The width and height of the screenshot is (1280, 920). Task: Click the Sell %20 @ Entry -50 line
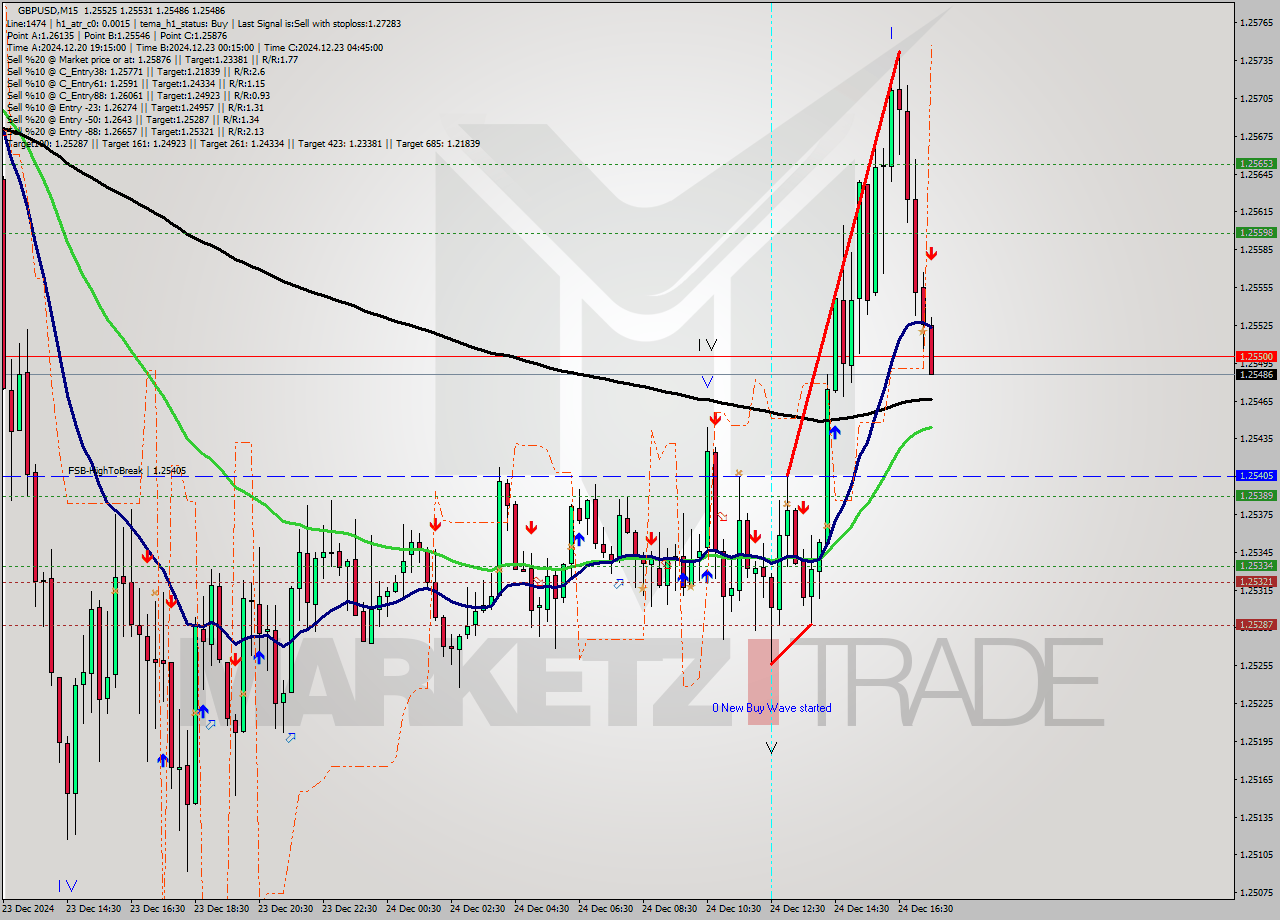click(133, 119)
